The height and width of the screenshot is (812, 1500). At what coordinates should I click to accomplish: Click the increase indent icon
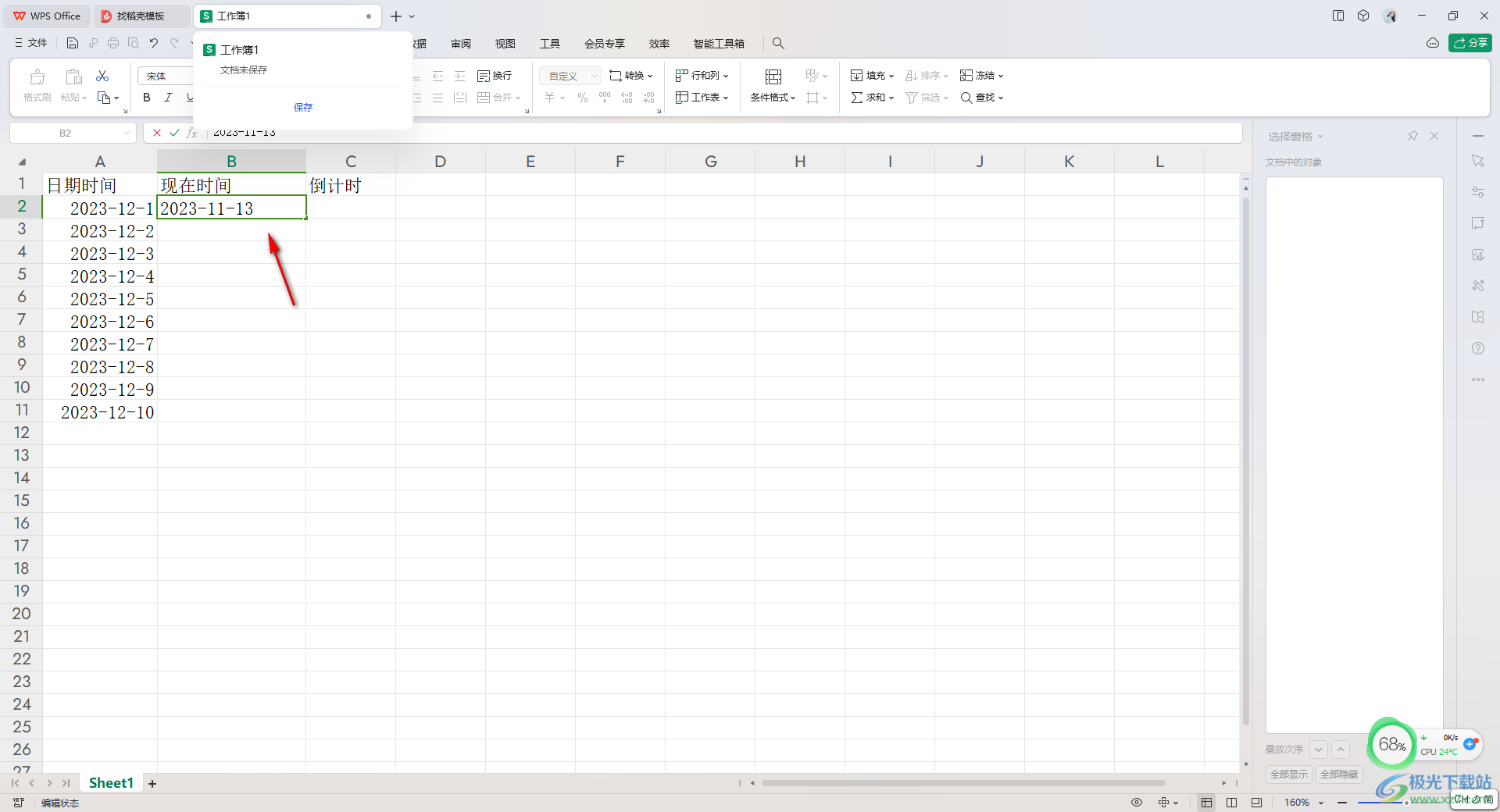(x=460, y=76)
